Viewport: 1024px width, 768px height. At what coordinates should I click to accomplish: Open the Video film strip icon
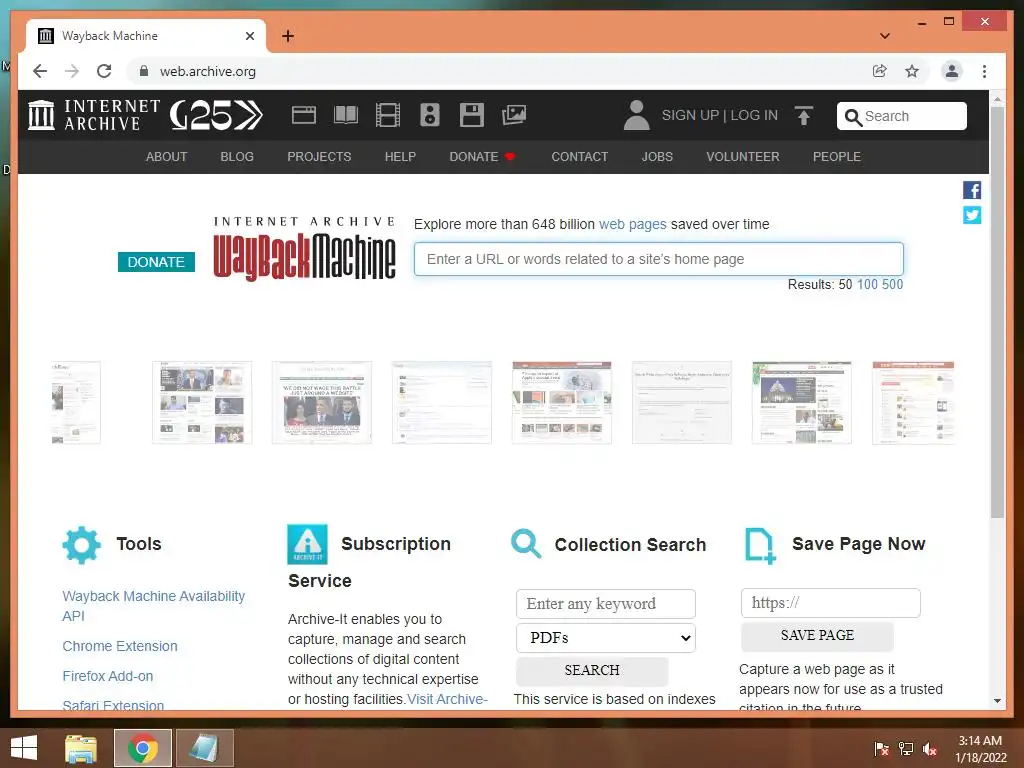click(x=388, y=115)
